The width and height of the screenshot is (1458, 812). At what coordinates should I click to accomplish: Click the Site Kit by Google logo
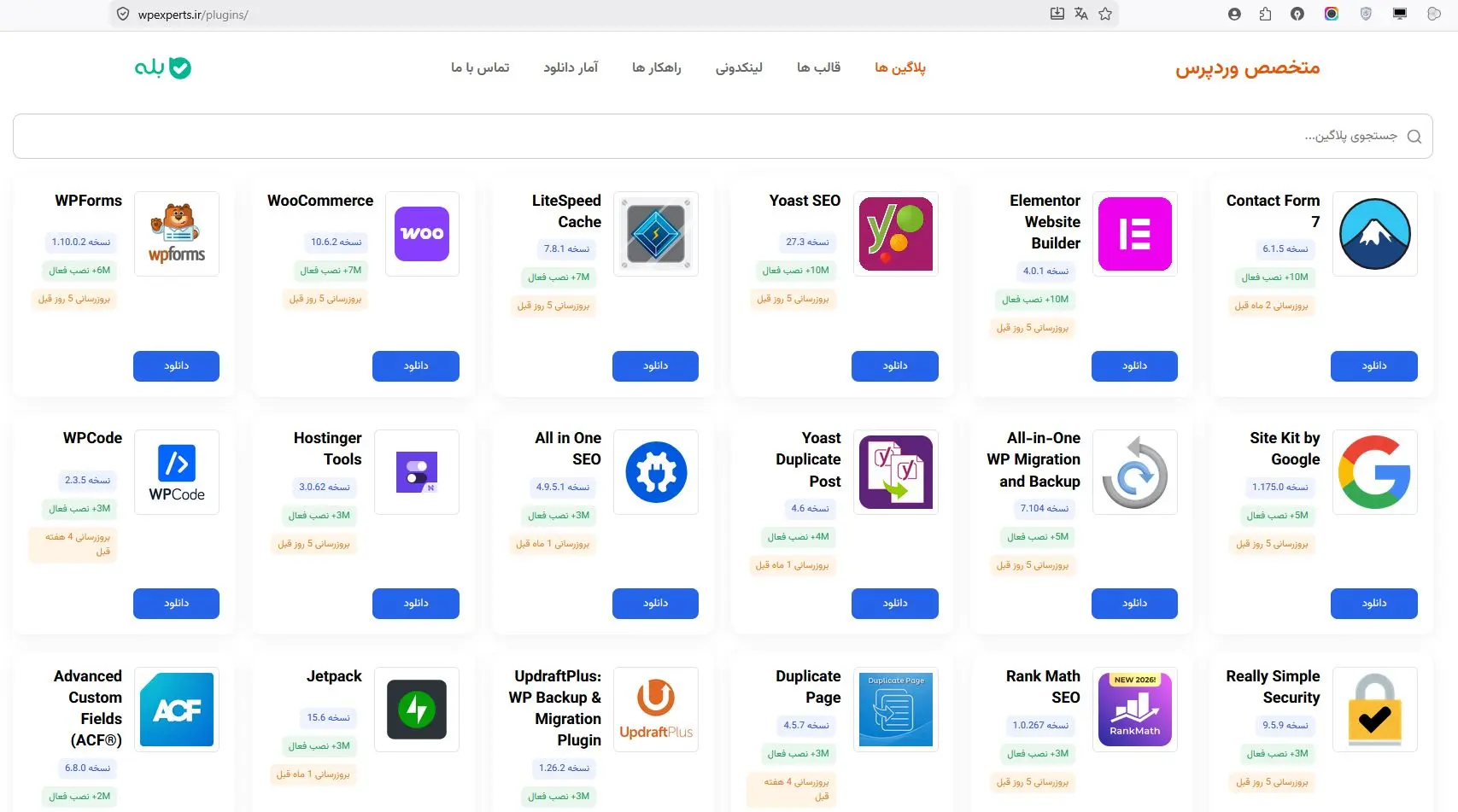click(x=1374, y=472)
